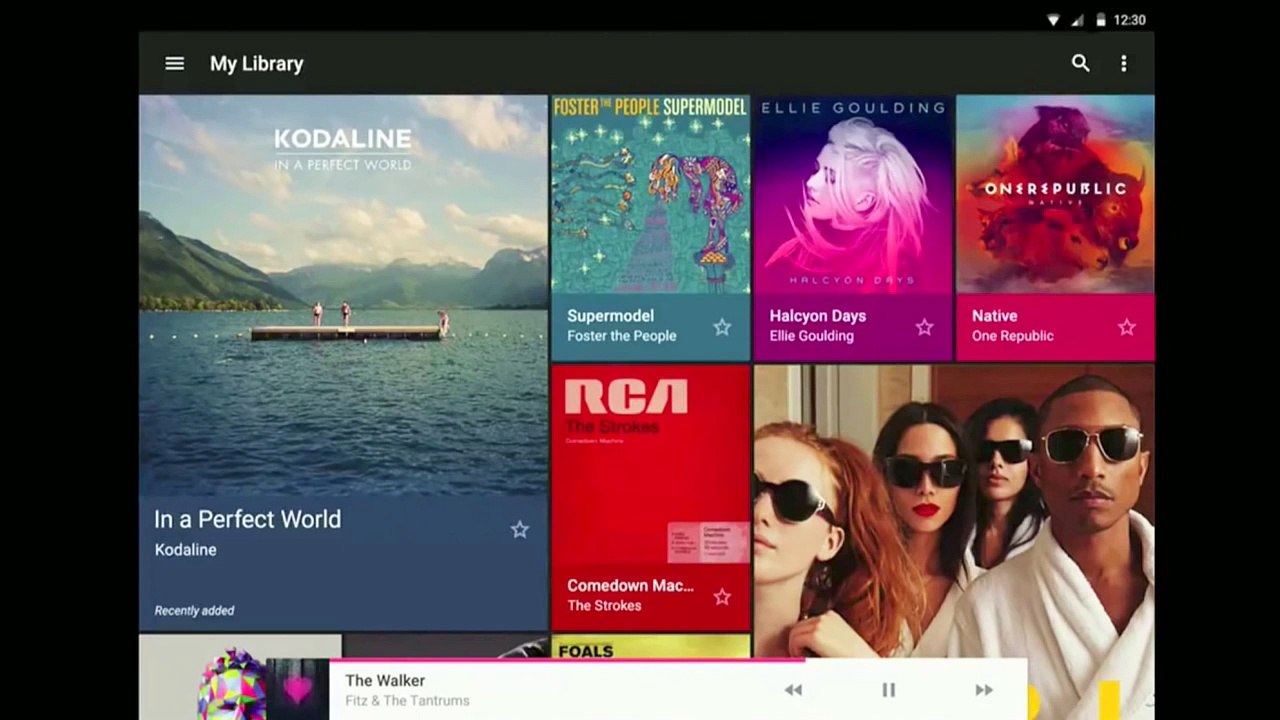
Task: Click the search magnifier icon
Action: coord(1080,63)
